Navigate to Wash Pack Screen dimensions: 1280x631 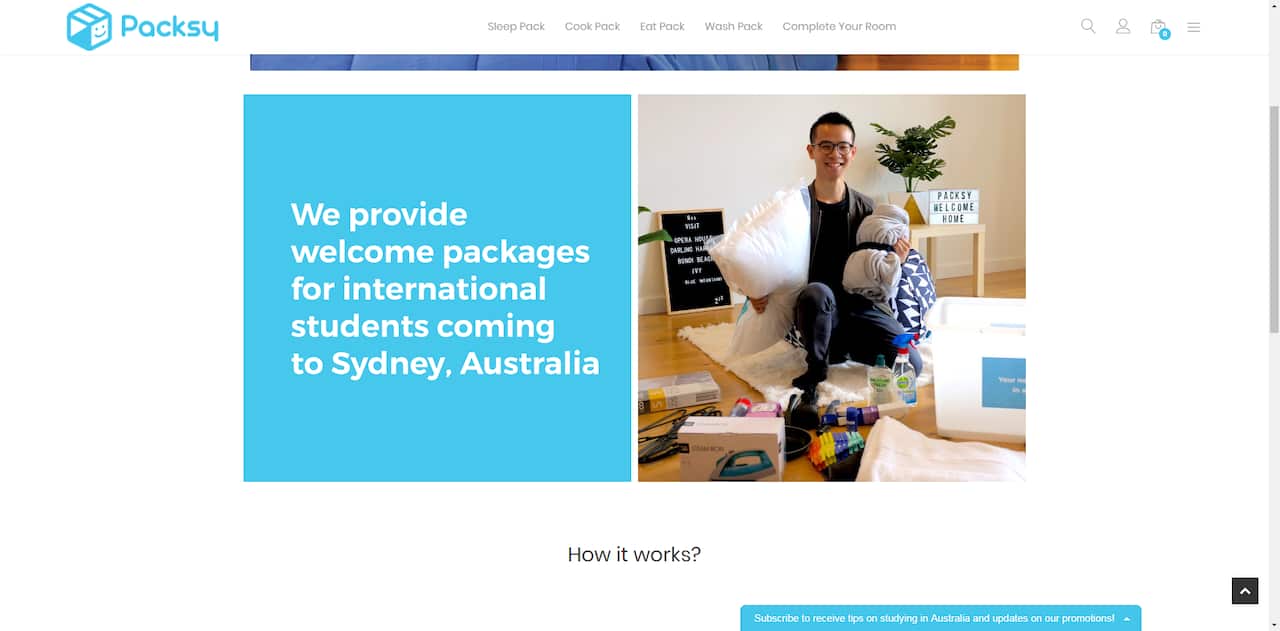[733, 27]
